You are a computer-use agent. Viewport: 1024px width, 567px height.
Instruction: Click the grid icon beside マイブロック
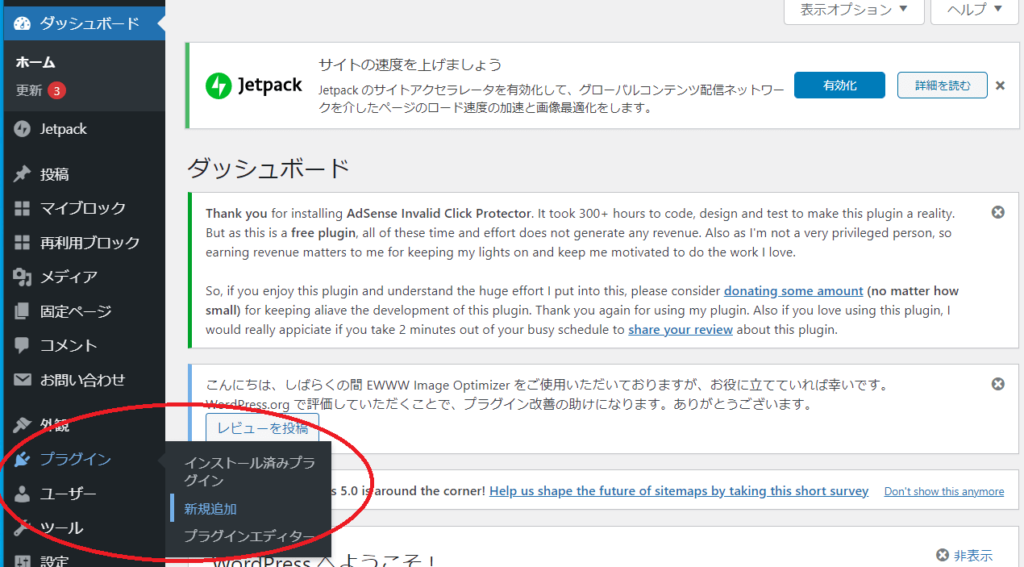pyautogui.click(x=22, y=208)
